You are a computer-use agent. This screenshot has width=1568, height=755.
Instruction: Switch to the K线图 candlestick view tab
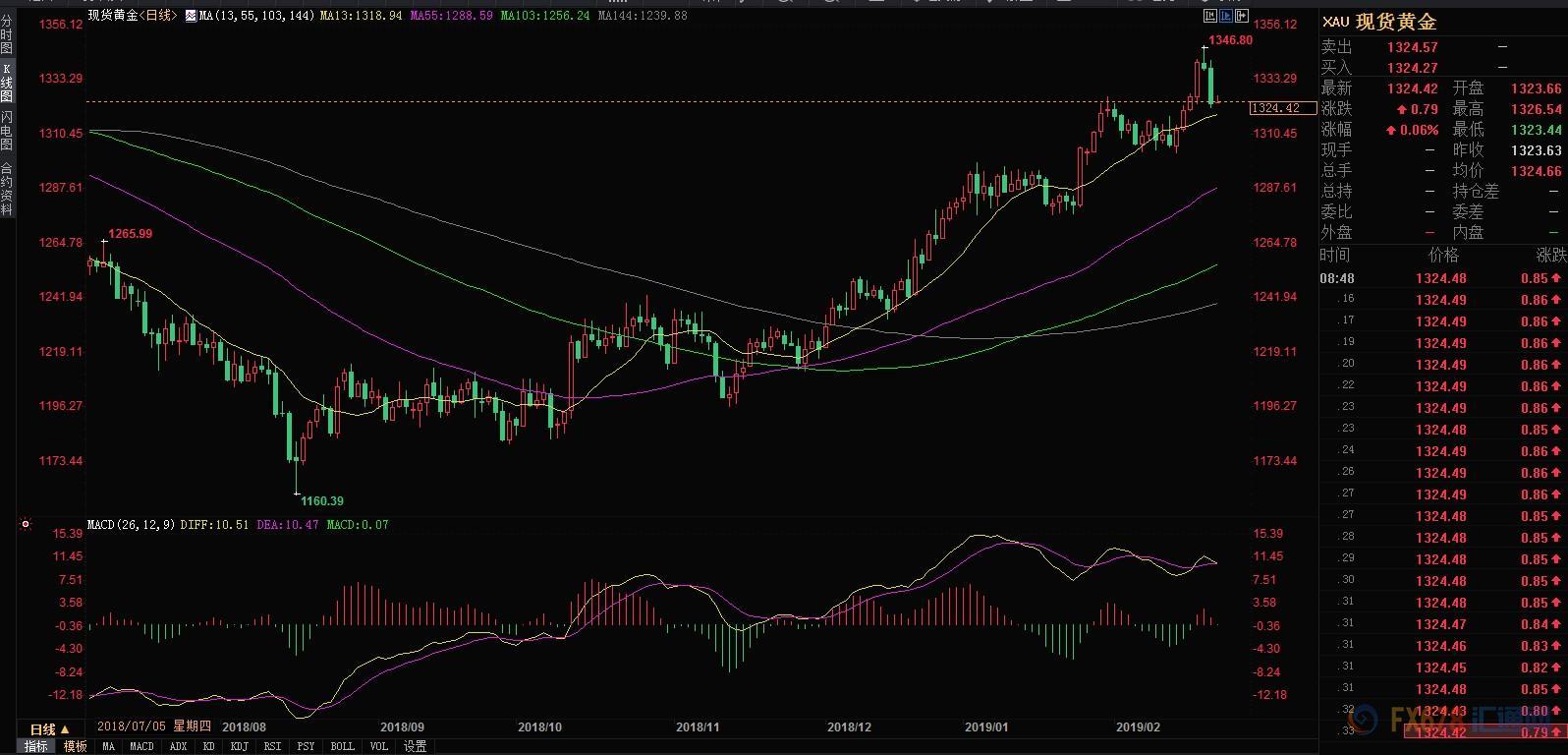[x=7, y=84]
